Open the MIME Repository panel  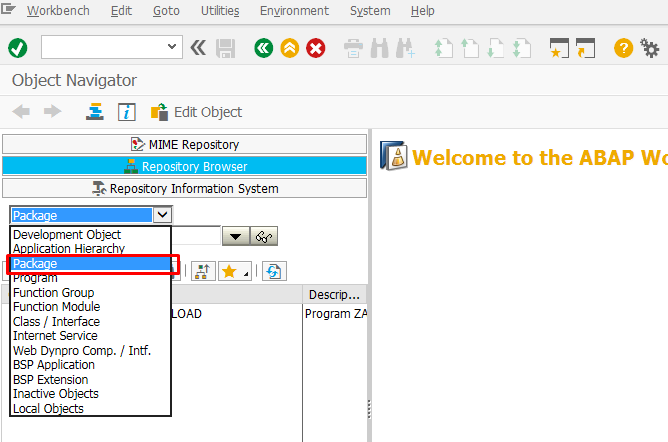(184, 144)
